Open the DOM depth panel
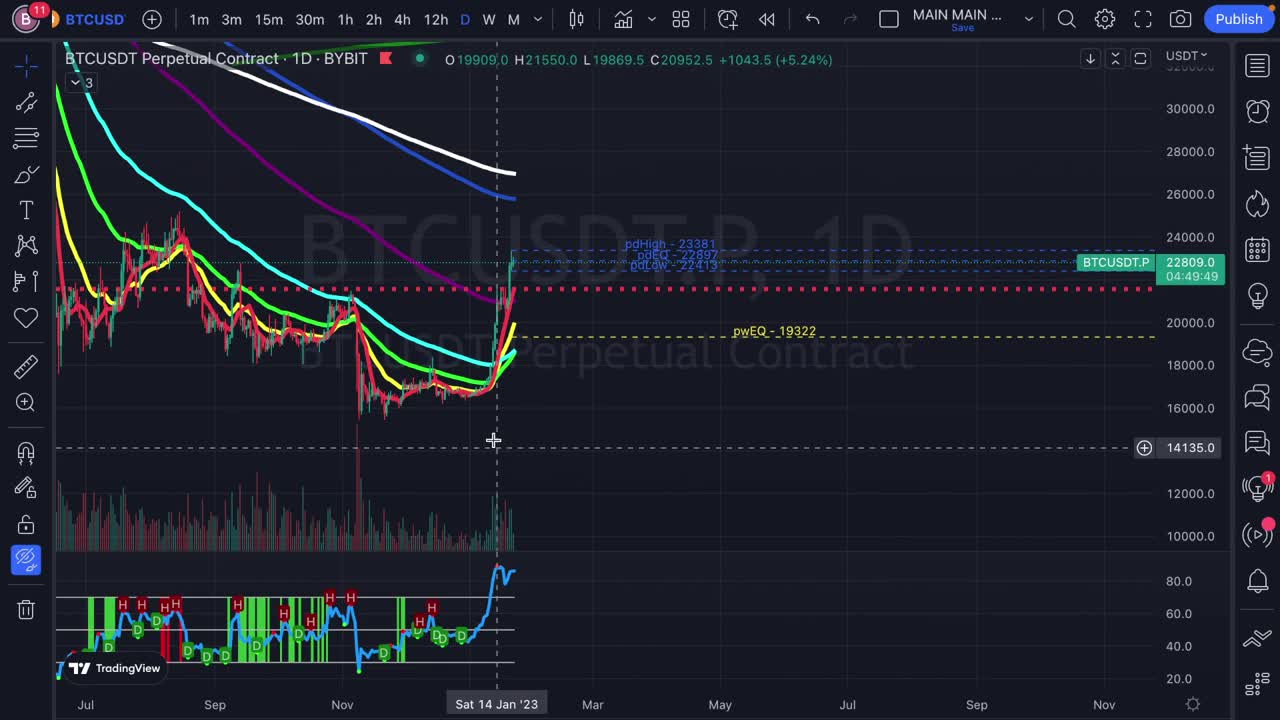1280x720 pixels. pos(1258,686)
